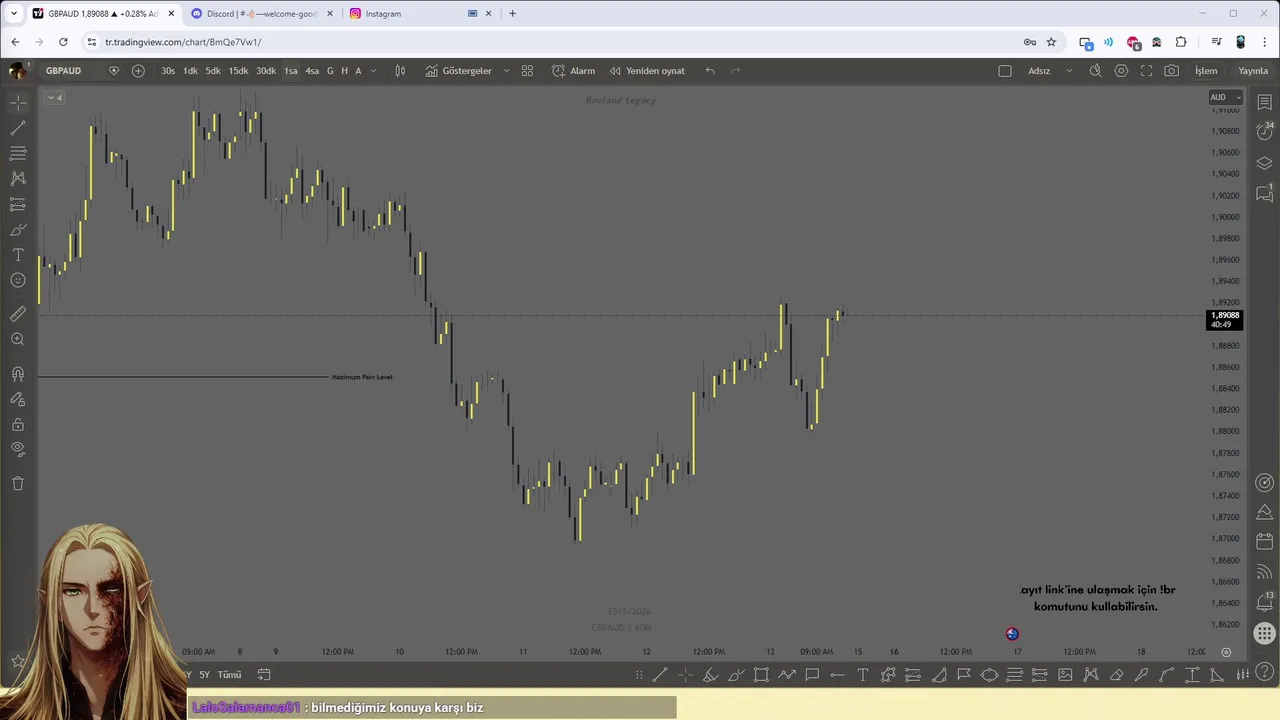This screenshot has height=720, width=1280.
Task: Open the forecasting and measurement tools in left sidebar
Action: [18, 204]
